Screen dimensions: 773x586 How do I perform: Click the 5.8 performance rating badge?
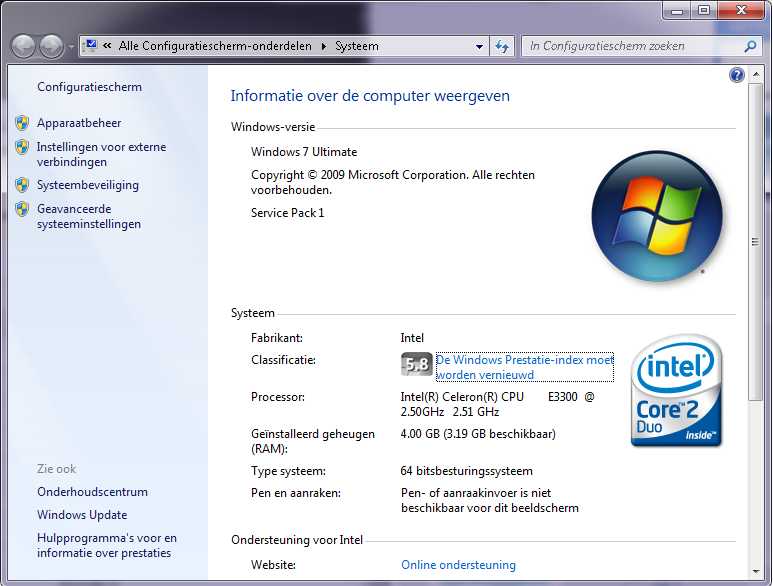(417, 364)
